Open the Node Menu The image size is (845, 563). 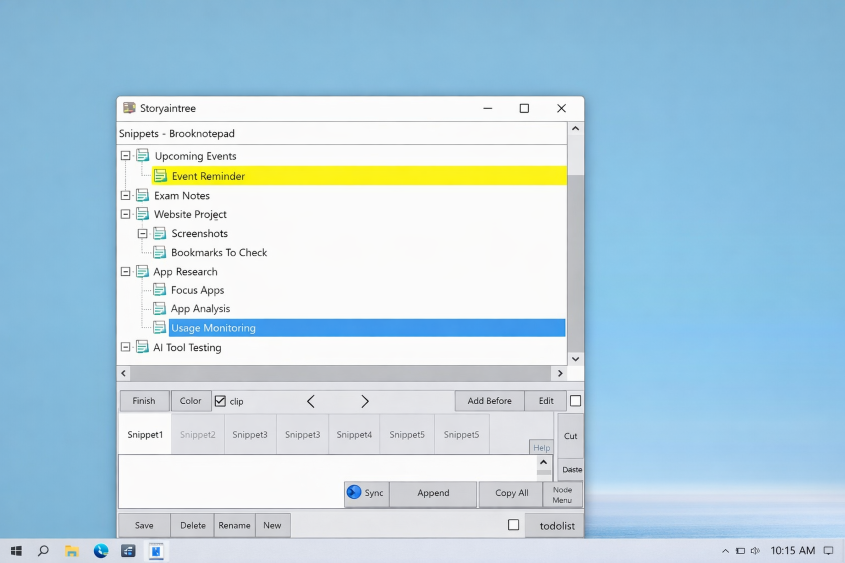562,495
